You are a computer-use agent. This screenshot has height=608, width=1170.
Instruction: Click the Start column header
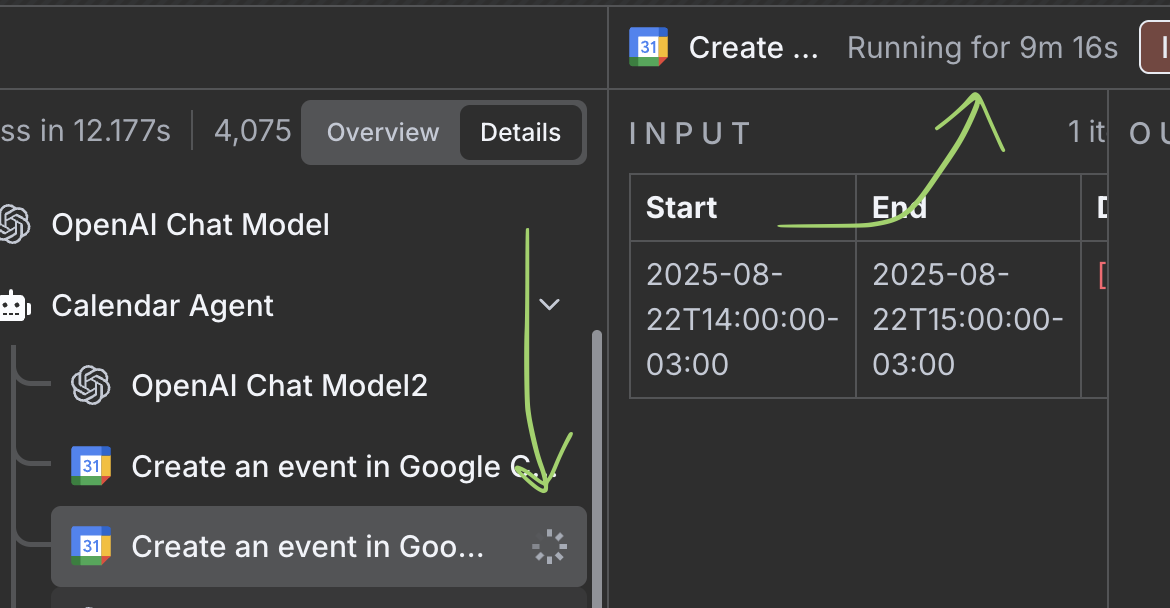(x=743, y=207)
